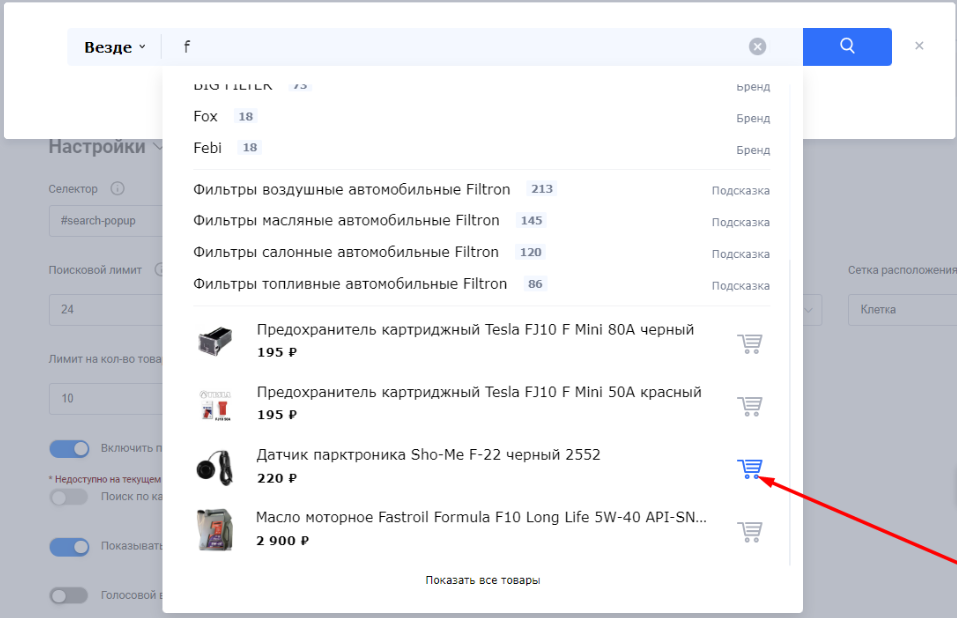Add Sho-Me F-22 parking sensor to cart
Screen dimensions: 957x618
tap(749, 469)
